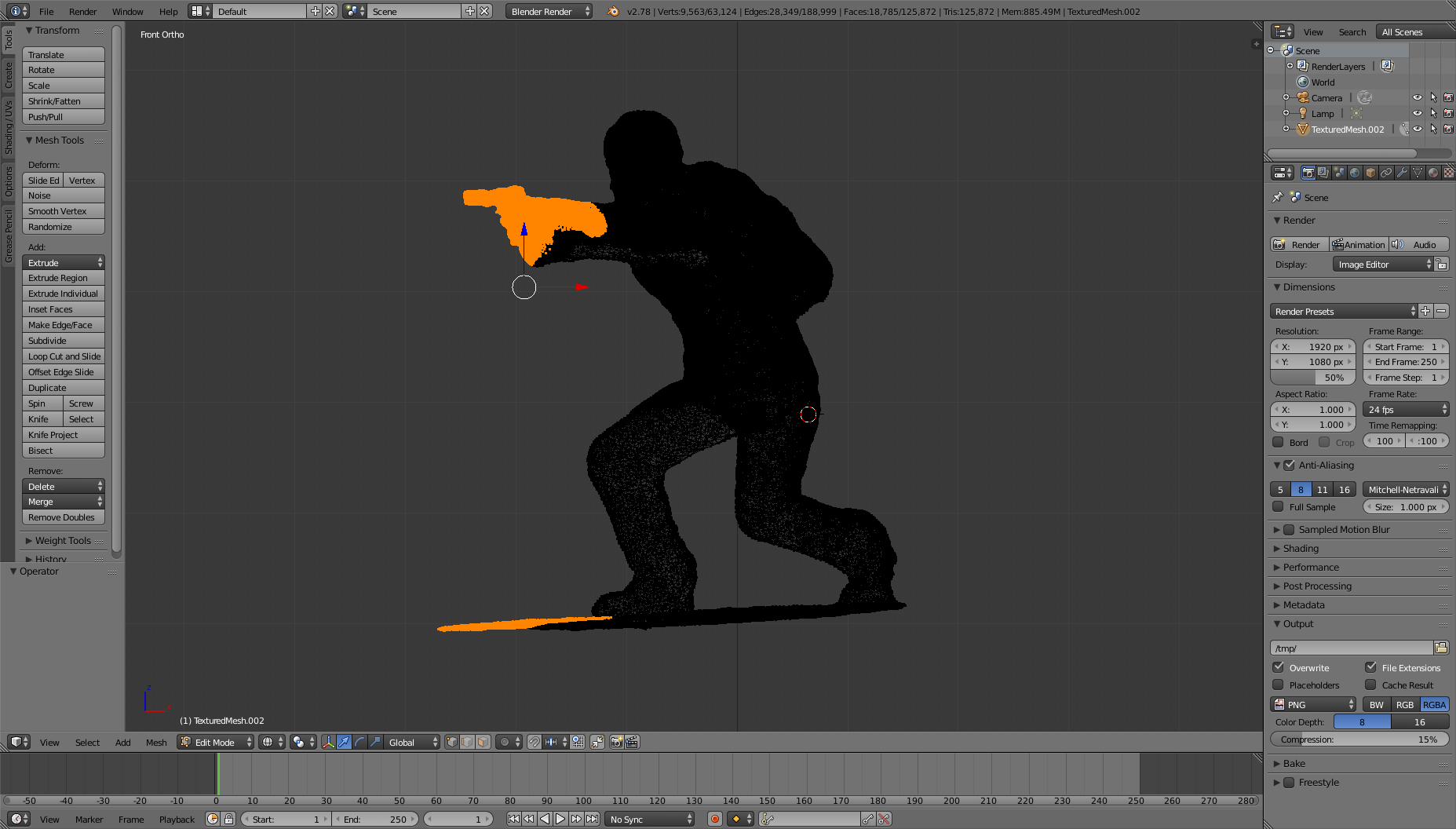
Task: Open the Mesh menu in viewport header
Action: click(x=156, y=742)
